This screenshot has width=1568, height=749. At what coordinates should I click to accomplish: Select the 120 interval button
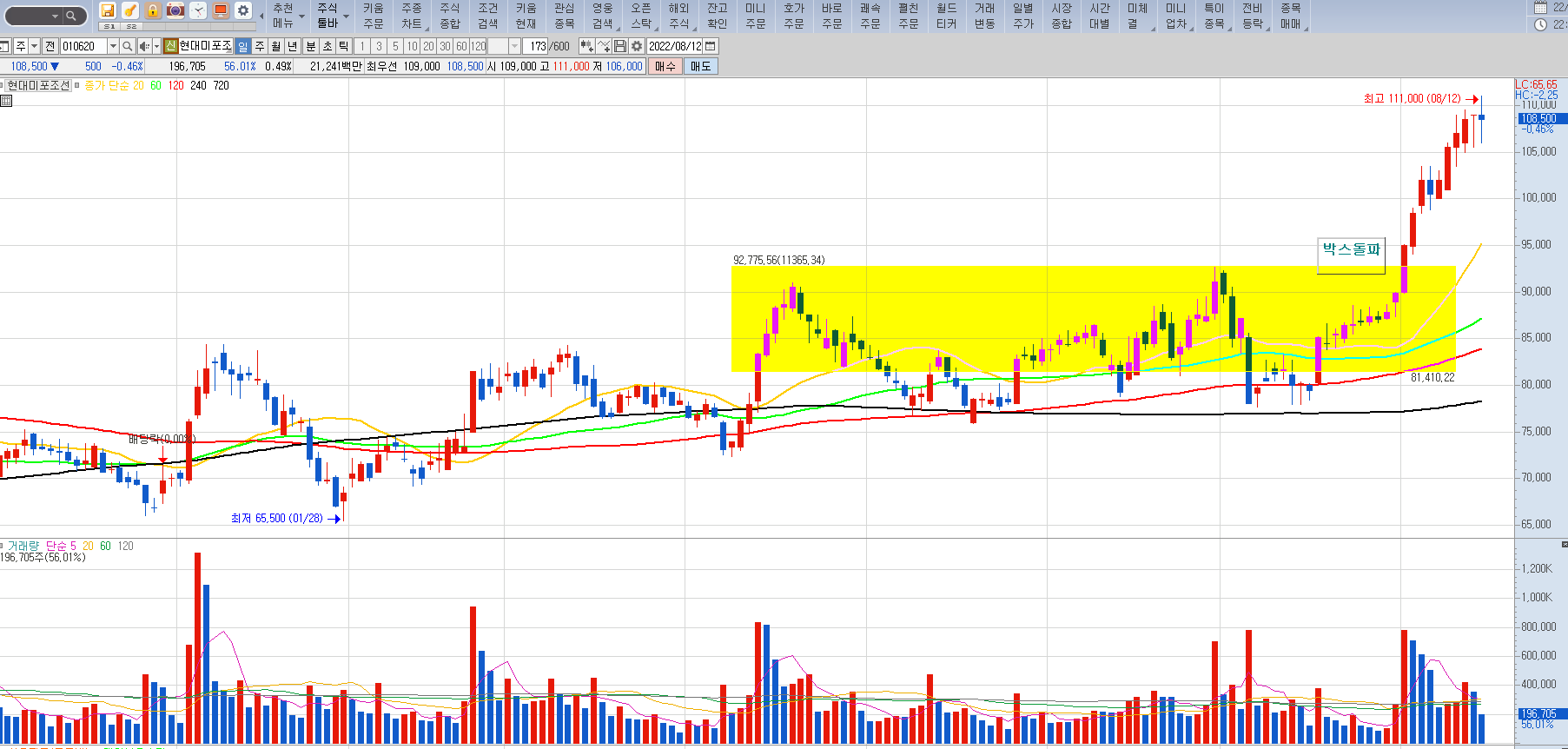coord(478,46)
